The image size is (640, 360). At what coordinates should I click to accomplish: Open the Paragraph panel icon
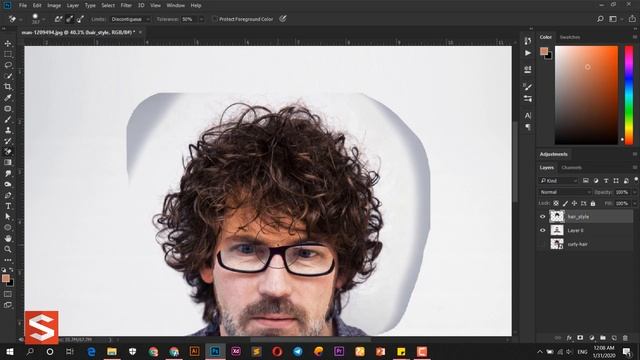tap(528, 127)
